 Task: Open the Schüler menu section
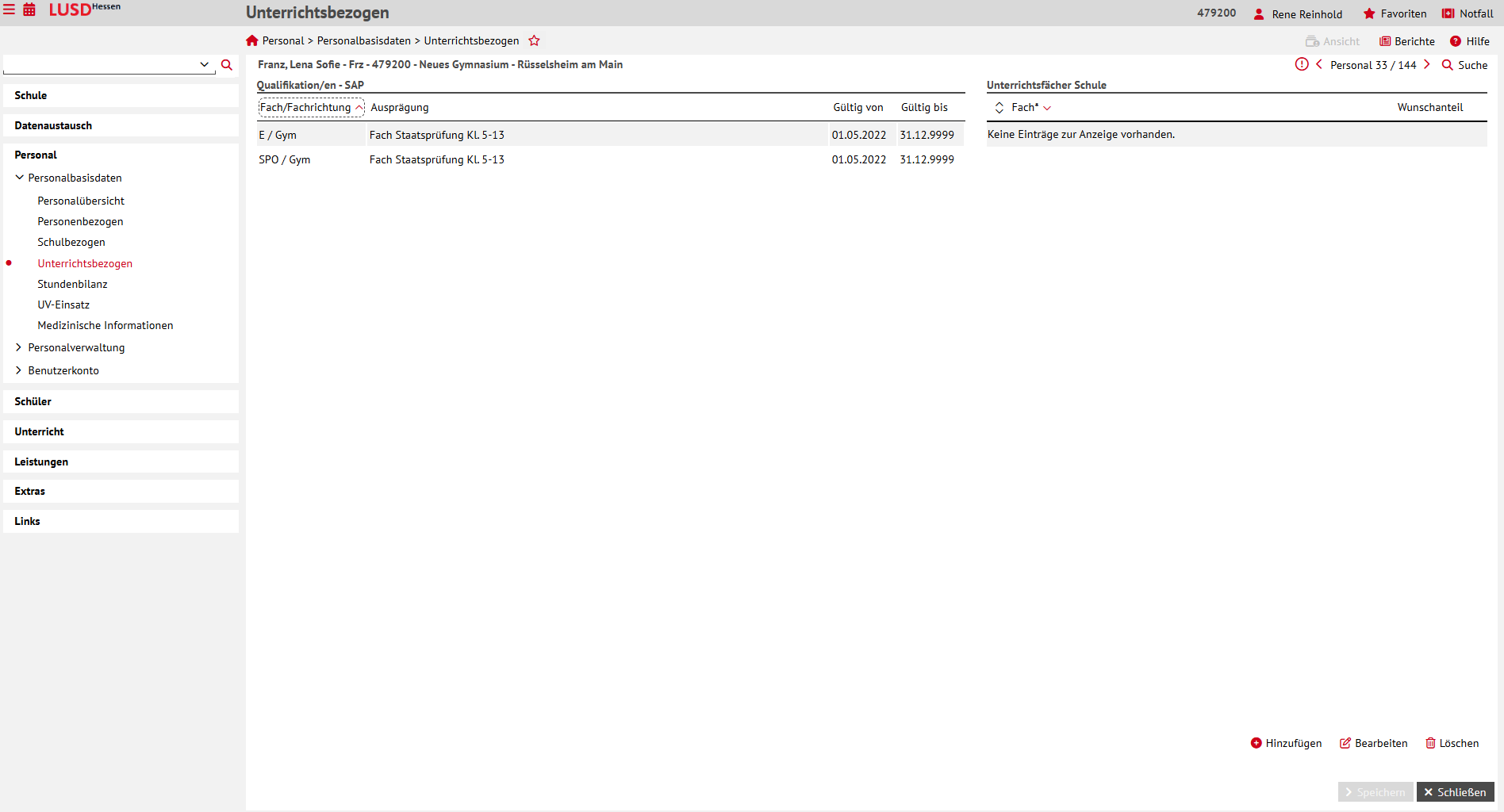click(33, 401)
